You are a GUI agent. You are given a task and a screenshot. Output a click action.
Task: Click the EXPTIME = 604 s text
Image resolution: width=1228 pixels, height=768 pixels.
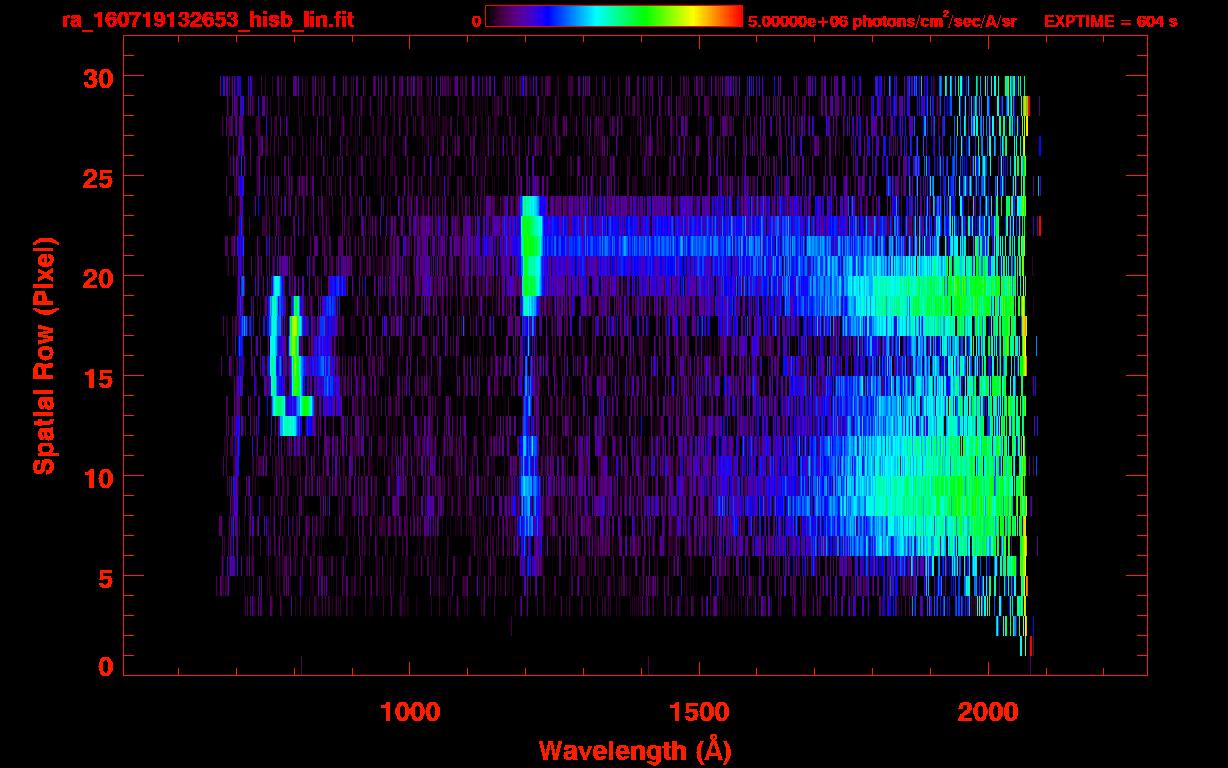pyautogui.click(x=1110, y=21)
